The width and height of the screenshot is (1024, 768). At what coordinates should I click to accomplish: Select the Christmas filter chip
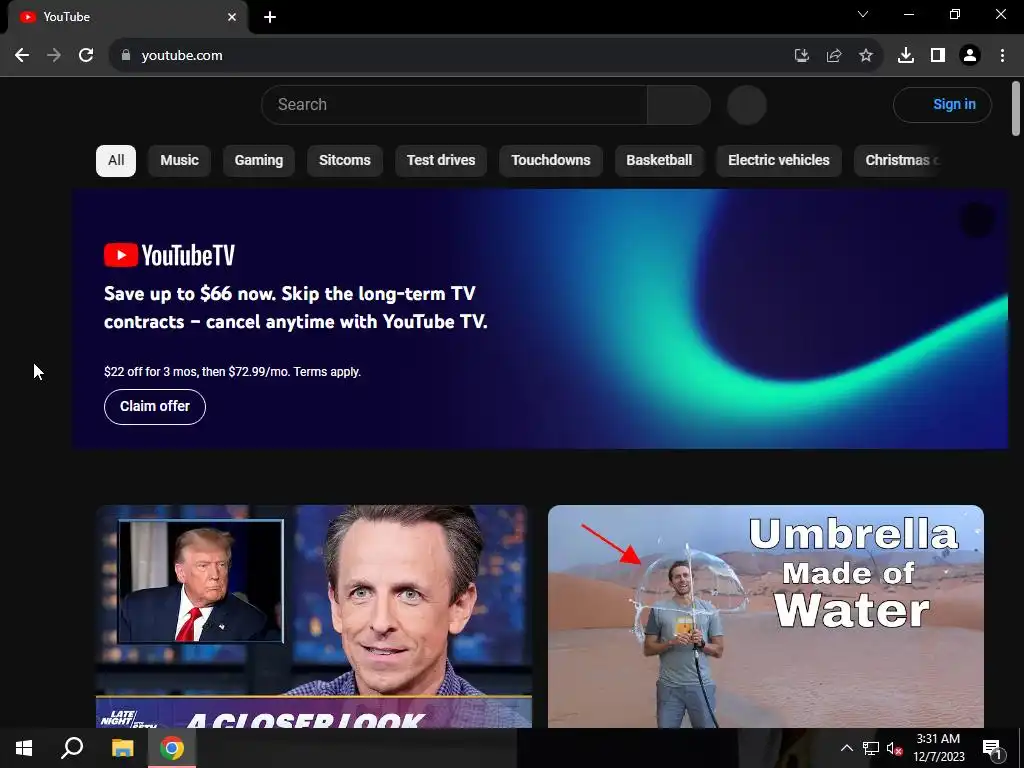[x=899, y=161]
